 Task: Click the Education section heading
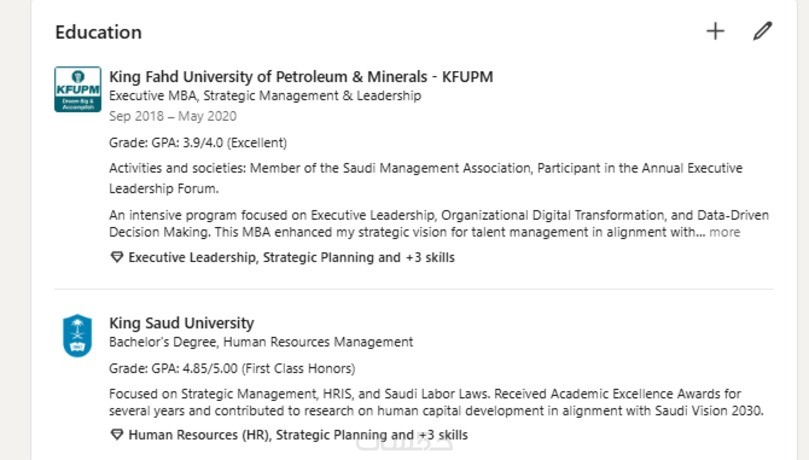(98, 32)
